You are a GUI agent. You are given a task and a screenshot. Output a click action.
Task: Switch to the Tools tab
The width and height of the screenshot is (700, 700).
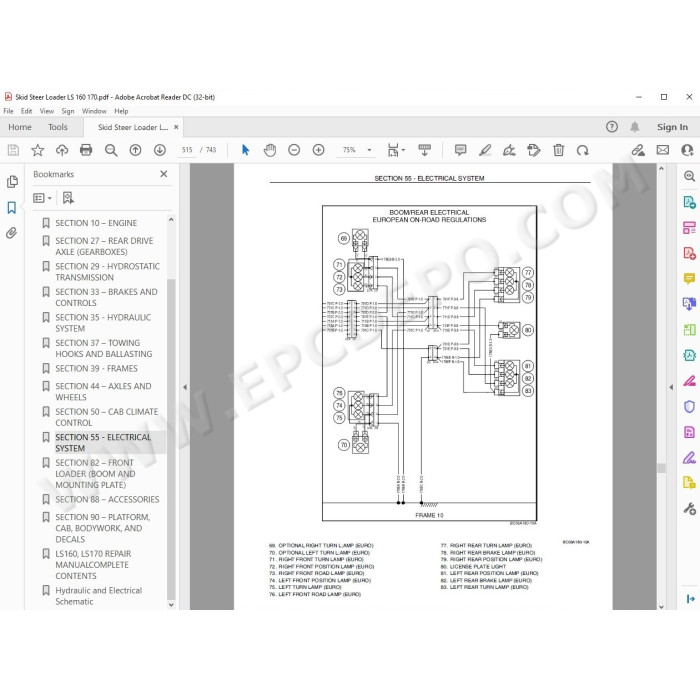tap(58, 127)
